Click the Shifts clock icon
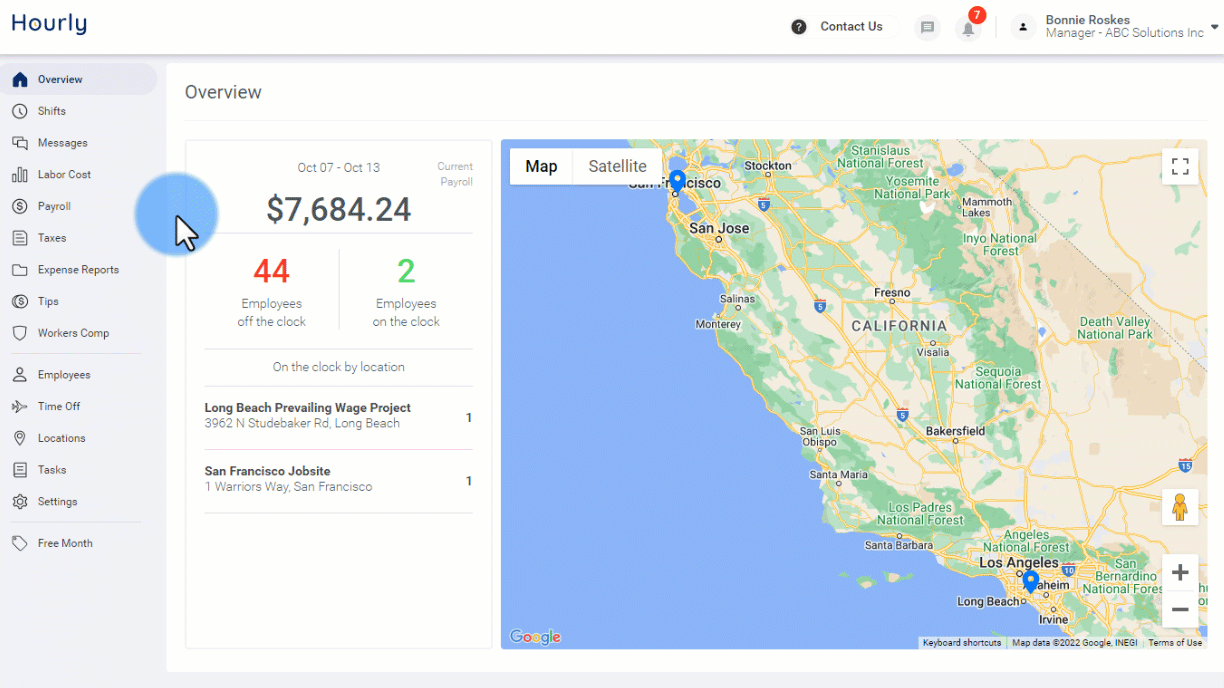This screenshot has height=688, width=1224. (19, 111)
